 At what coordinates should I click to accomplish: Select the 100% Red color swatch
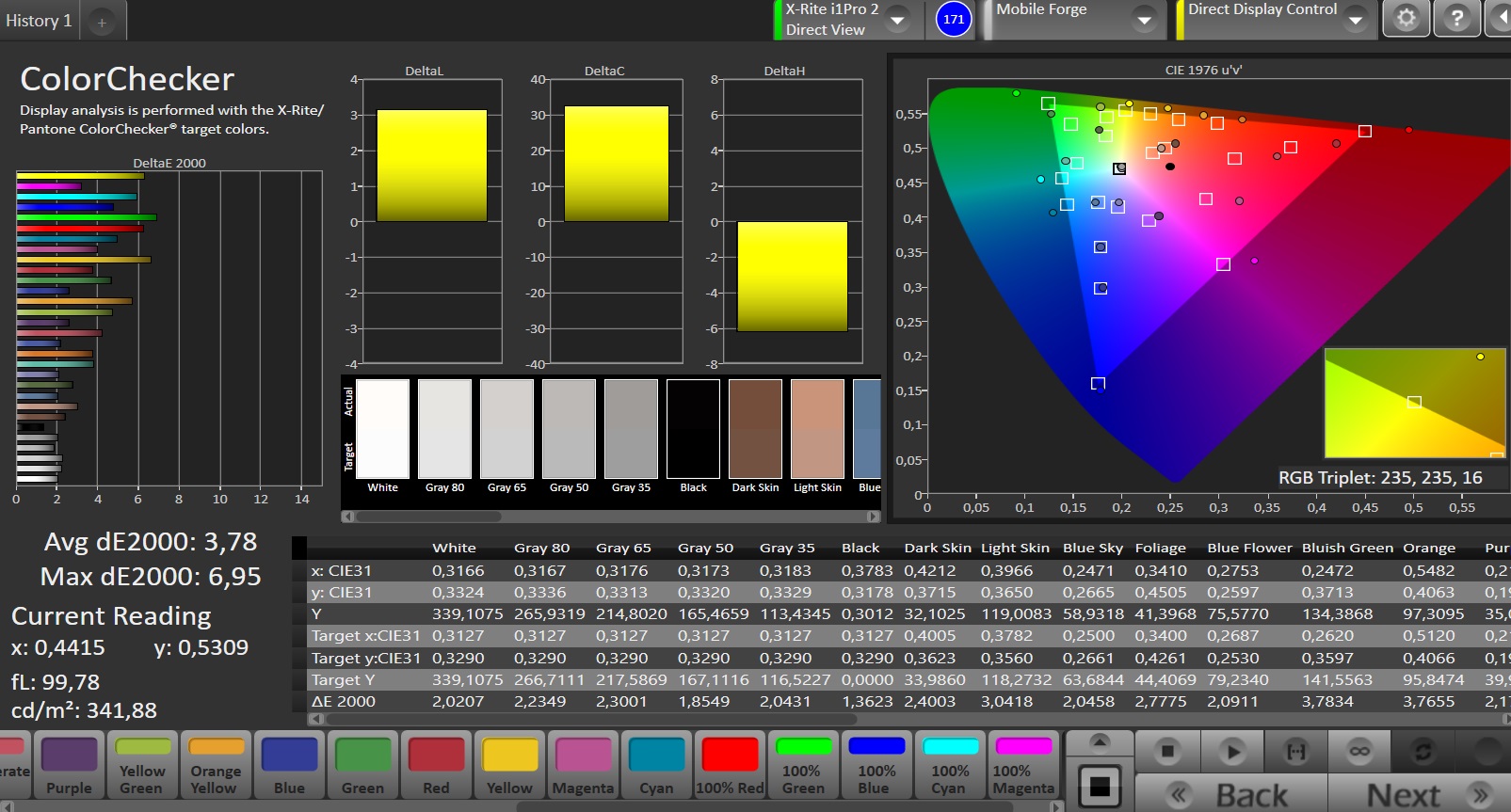tap(730, 766)
